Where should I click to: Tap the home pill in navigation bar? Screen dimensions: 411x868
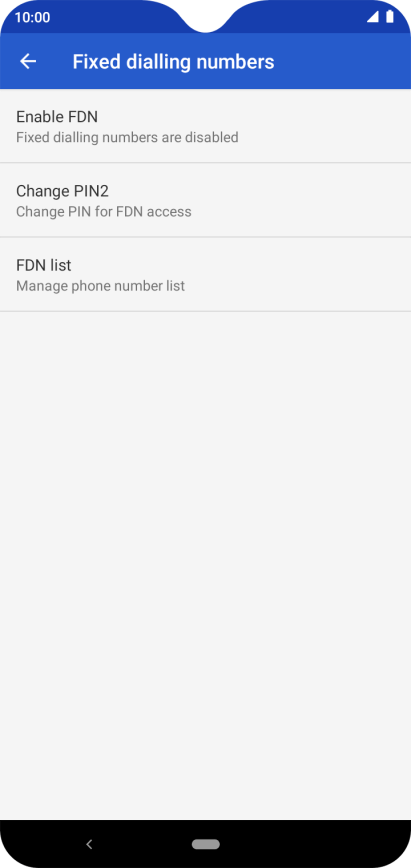pos(206,844)
